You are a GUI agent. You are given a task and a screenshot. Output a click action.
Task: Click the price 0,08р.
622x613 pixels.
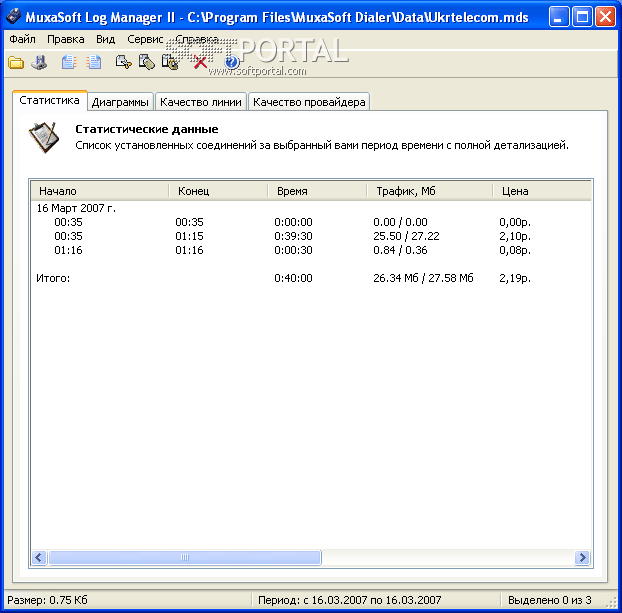pos(515,250)
